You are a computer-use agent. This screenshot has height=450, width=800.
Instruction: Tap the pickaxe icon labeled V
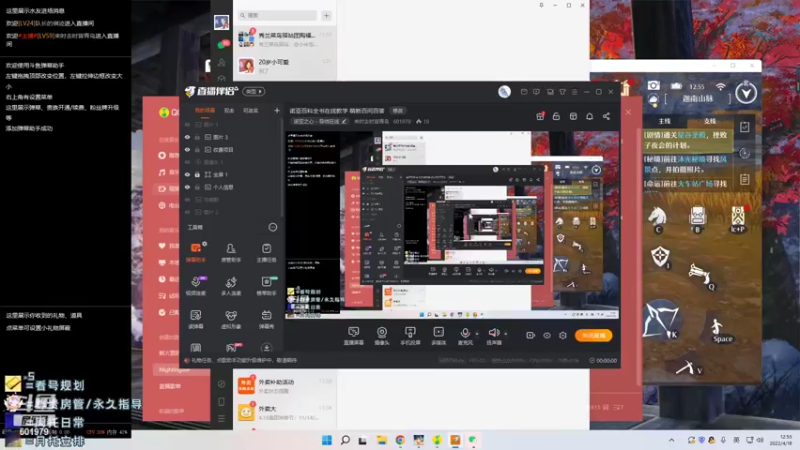coord(688,367)
